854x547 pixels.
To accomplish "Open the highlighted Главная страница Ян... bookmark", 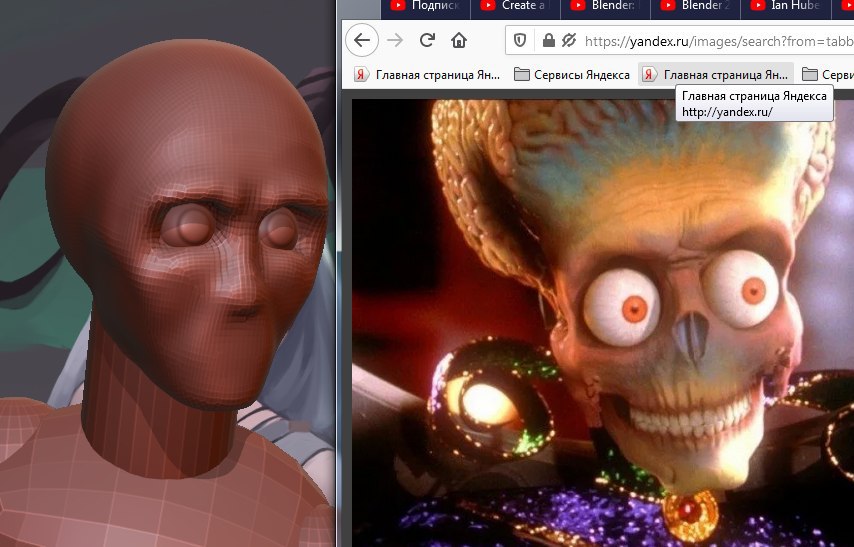I will coord(716,75).
